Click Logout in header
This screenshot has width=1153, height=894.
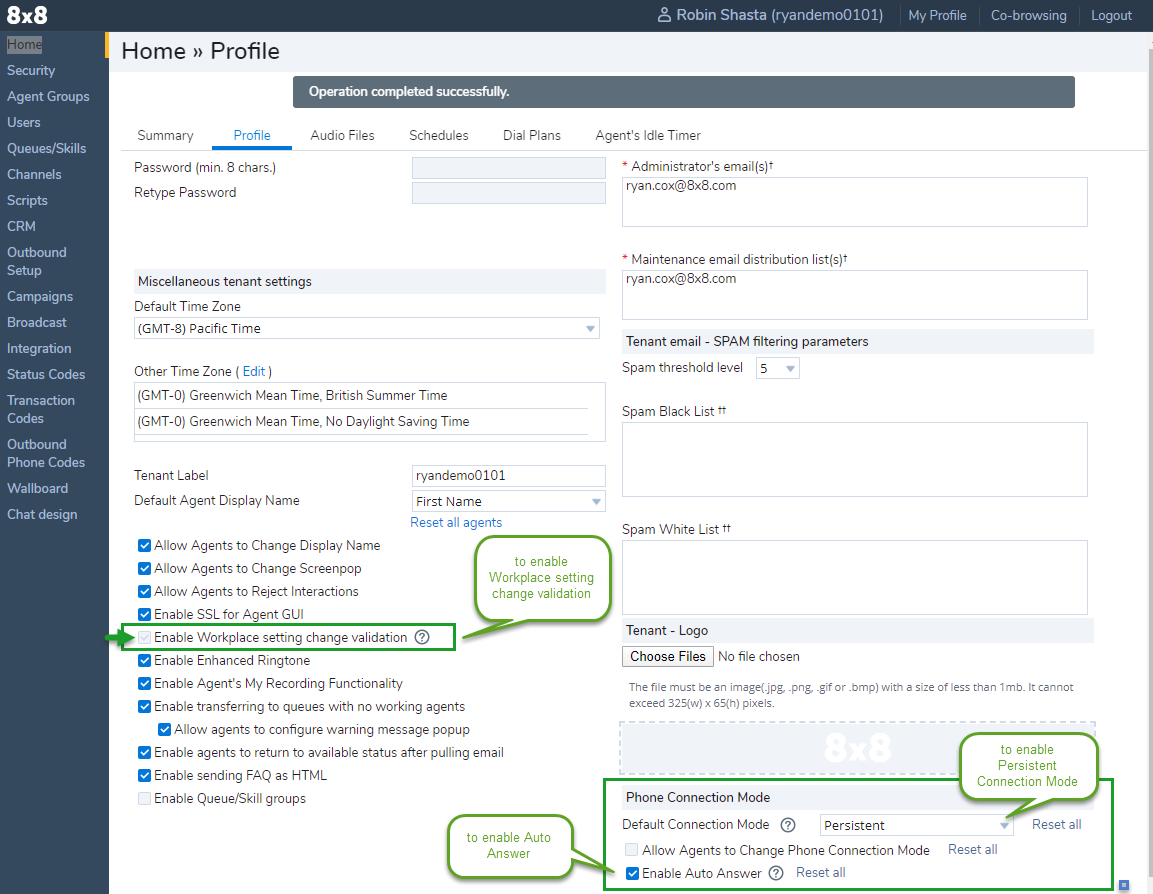point(1111,15)
